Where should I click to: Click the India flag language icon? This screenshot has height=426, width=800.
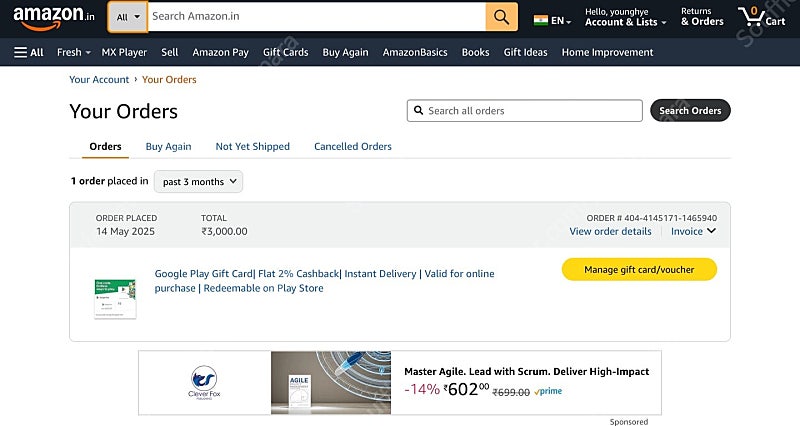540,20
